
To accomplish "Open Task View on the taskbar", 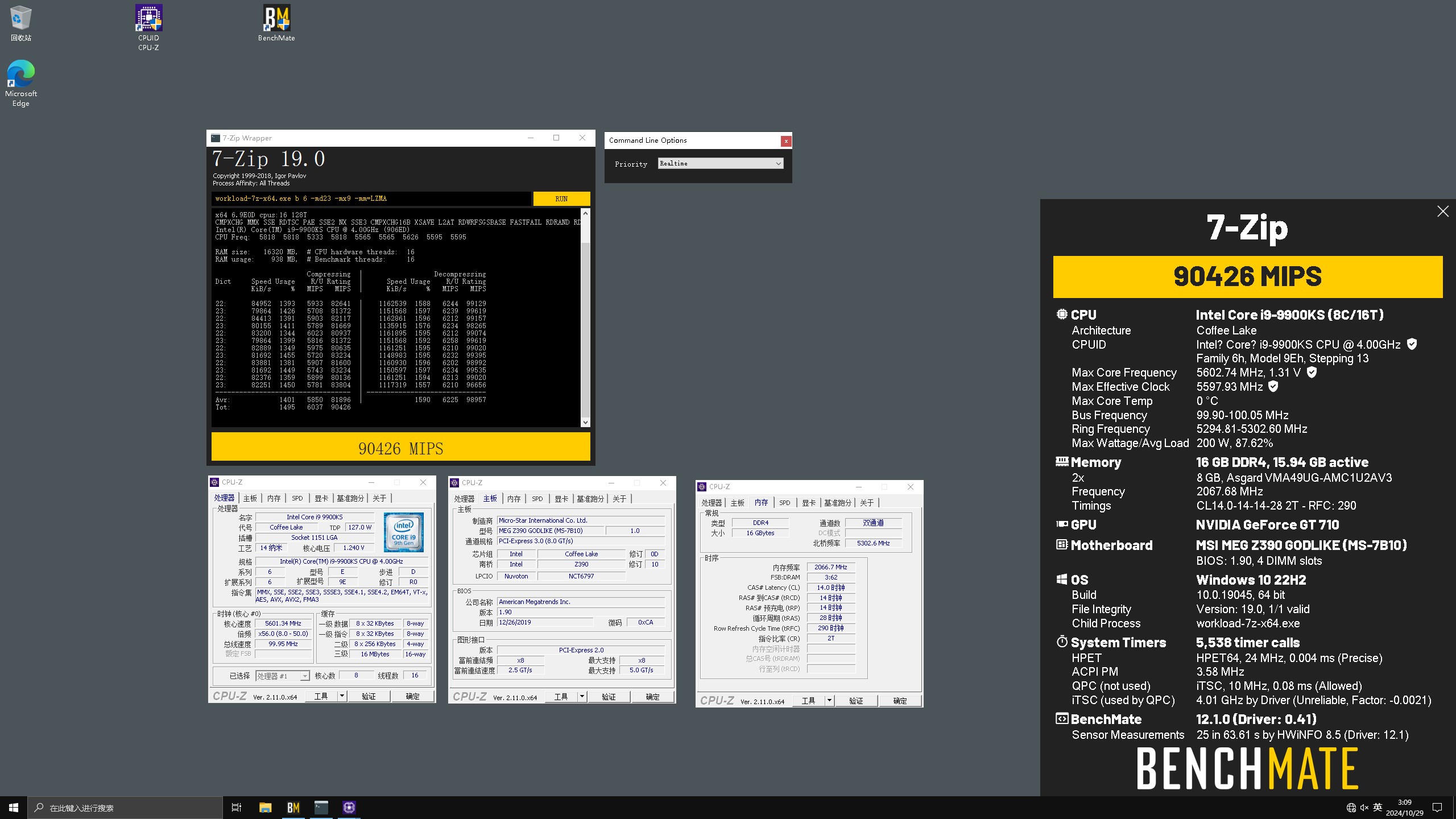I will coord(237,807).
